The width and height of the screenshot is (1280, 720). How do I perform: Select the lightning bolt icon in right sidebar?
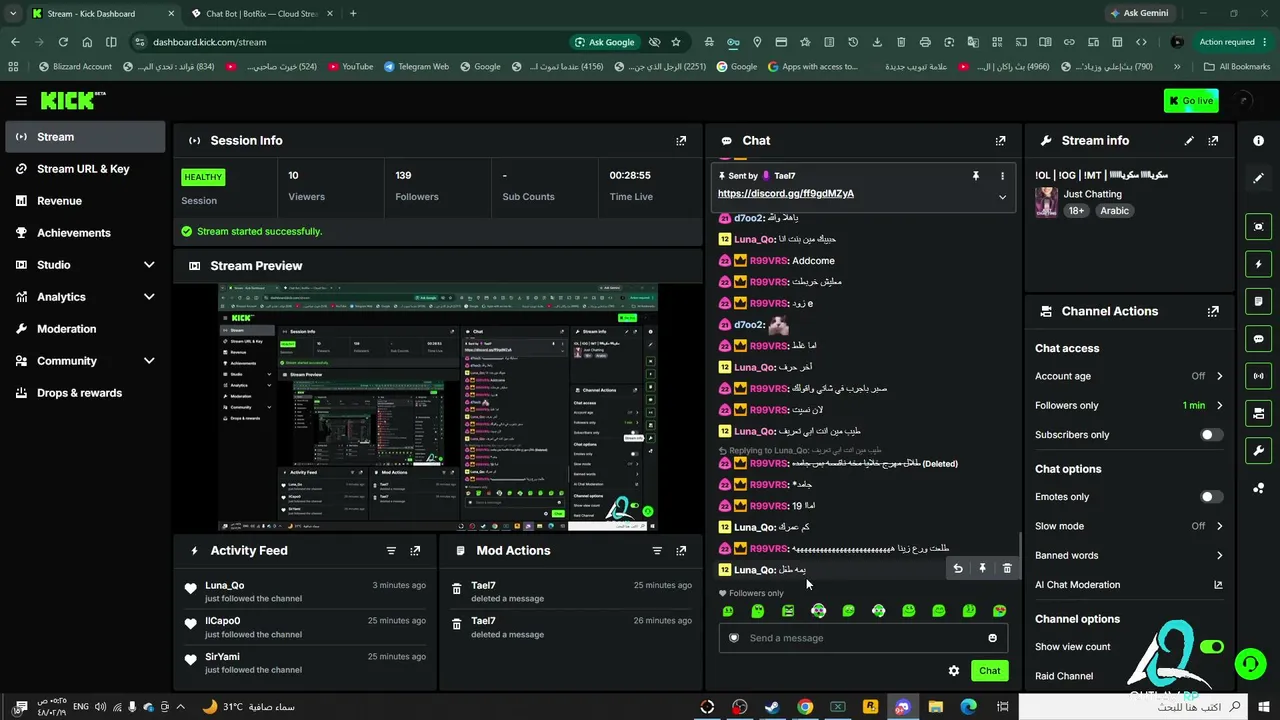click(x=1258, y=265)
